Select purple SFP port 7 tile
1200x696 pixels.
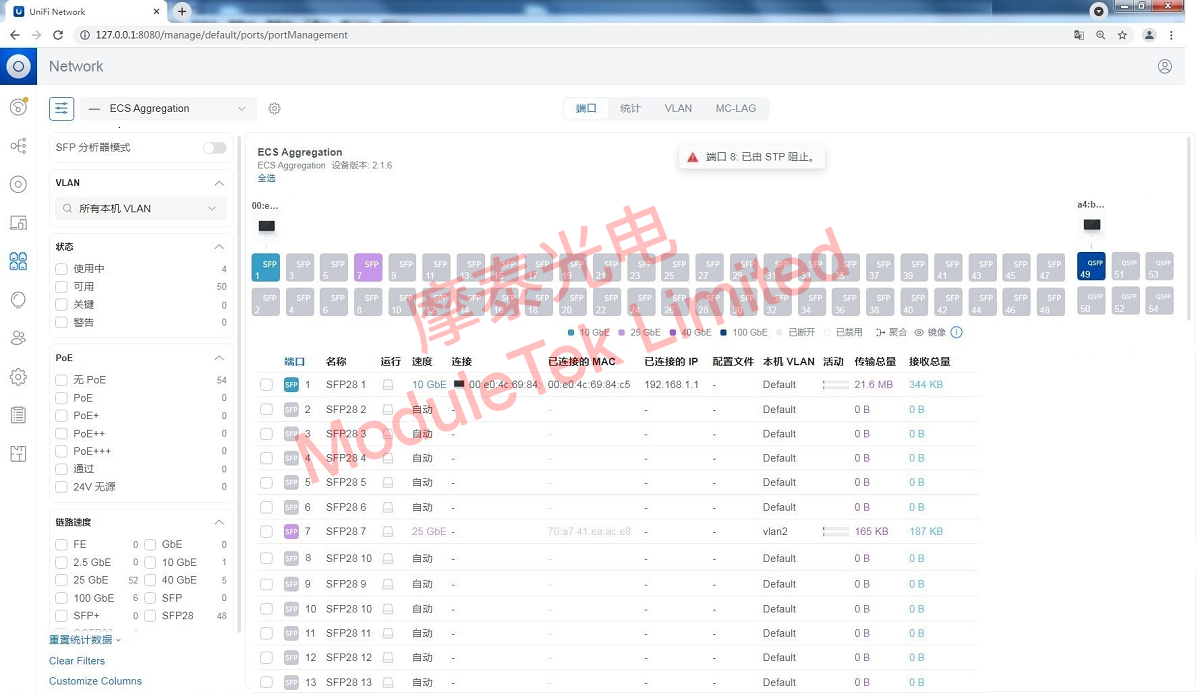coord(368,267)
